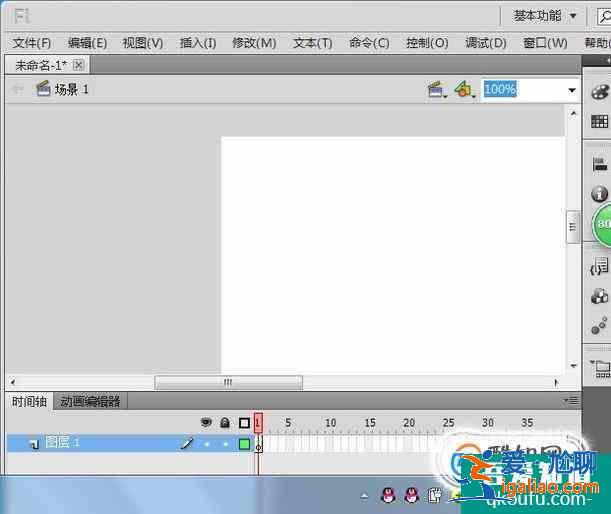This screenshot has height=514, width=611.
Task: Open the 文本(T) menu
Action: 313,42
